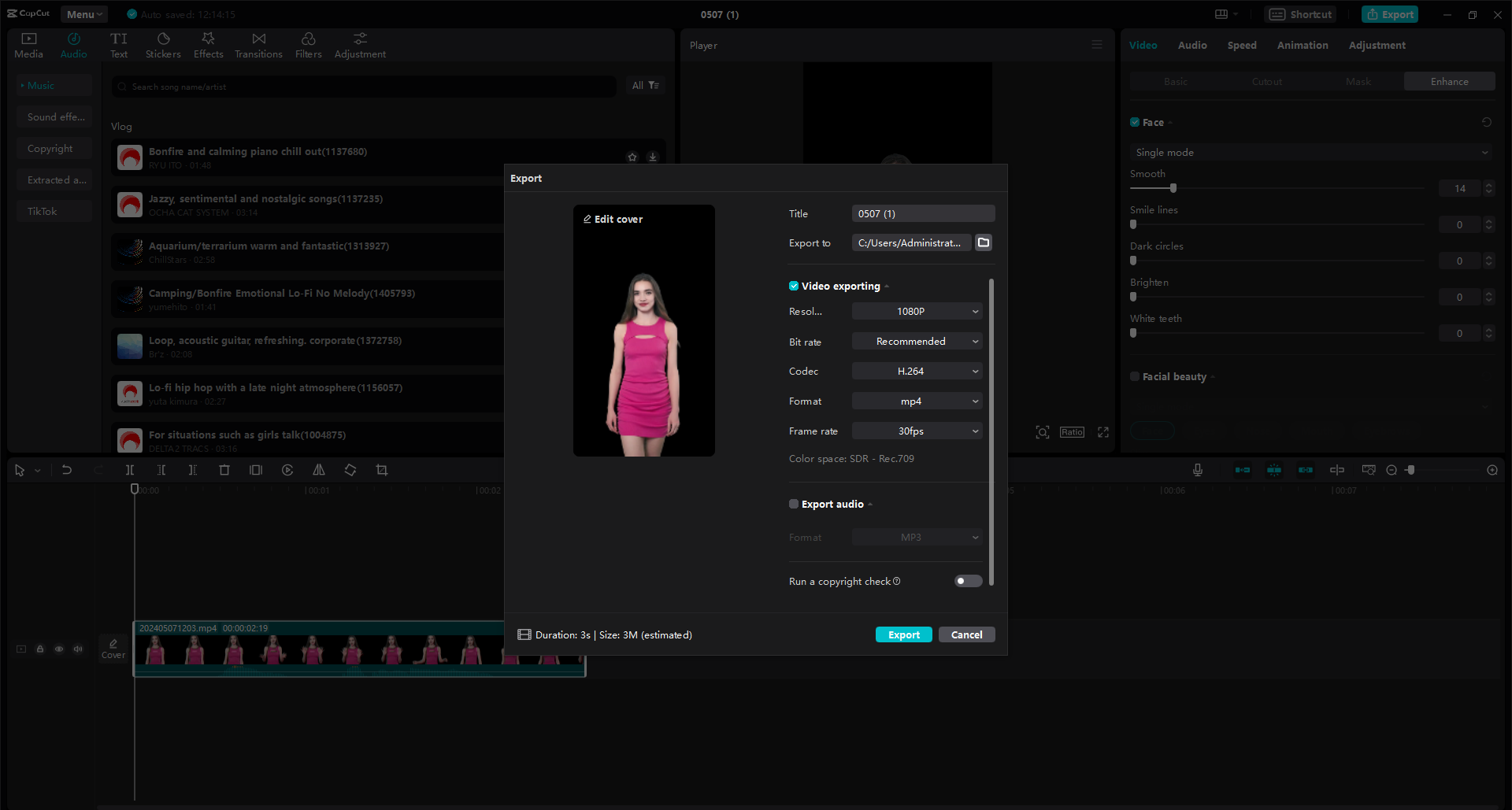Enable the Export audio checkbox
Screen dimensions: 1512x810
click(794, 504)
